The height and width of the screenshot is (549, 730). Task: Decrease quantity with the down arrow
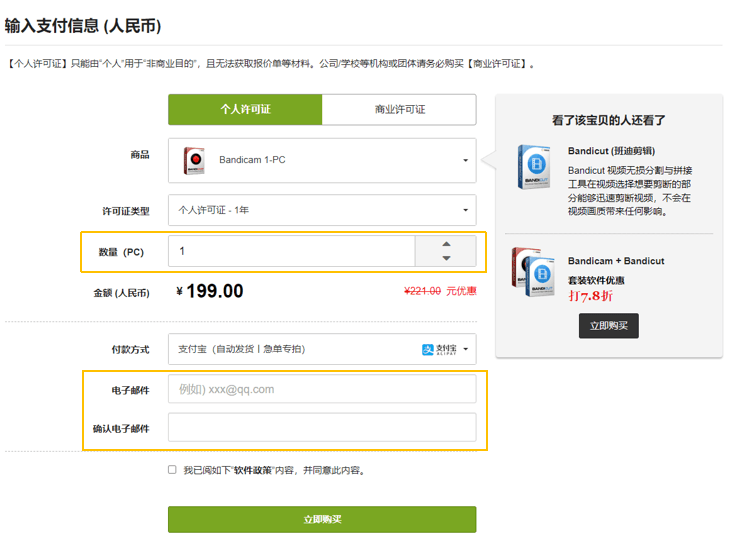446,258
